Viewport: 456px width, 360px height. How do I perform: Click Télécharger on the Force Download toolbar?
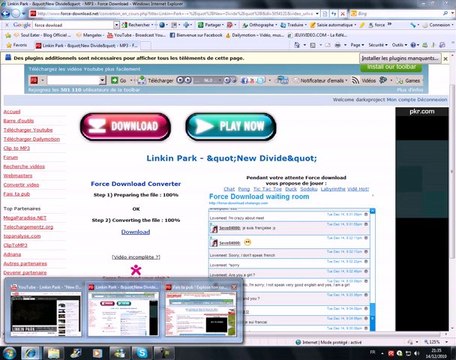pos(156,80)
